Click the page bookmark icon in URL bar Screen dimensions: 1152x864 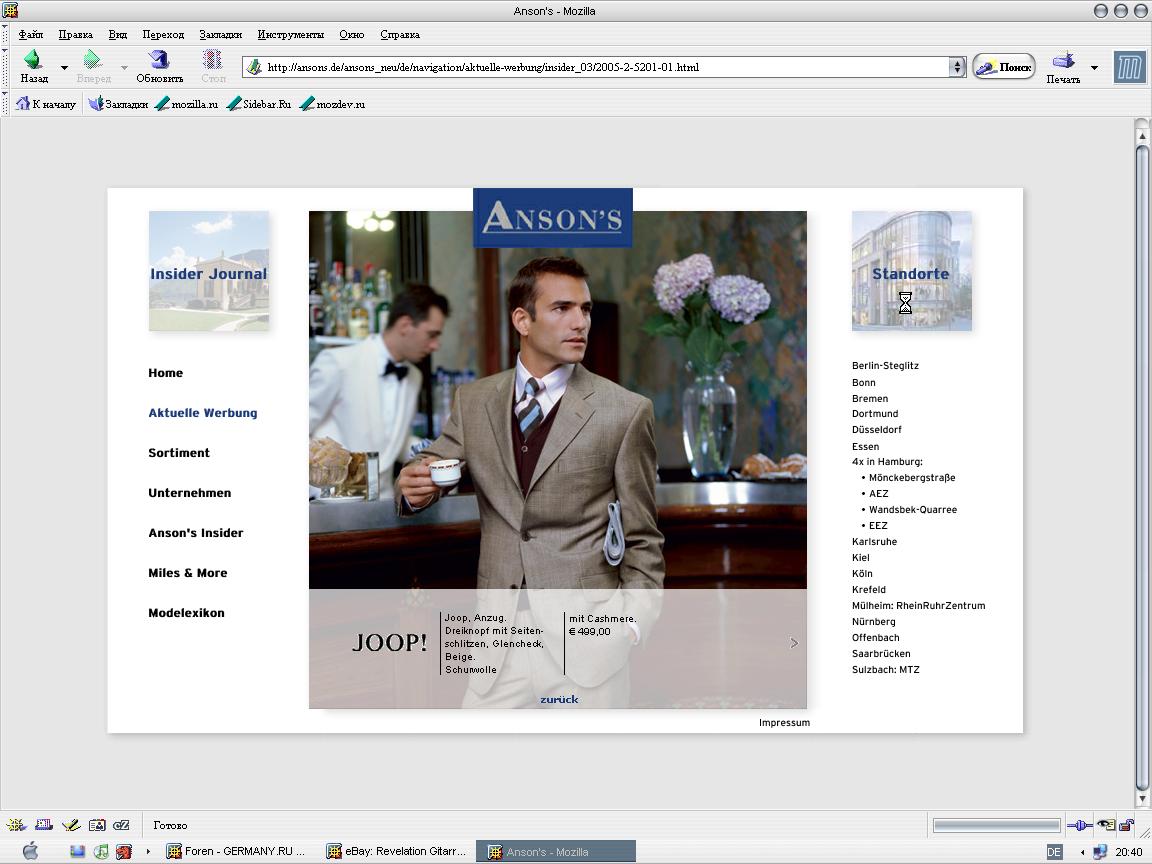[x=254, y=67]
